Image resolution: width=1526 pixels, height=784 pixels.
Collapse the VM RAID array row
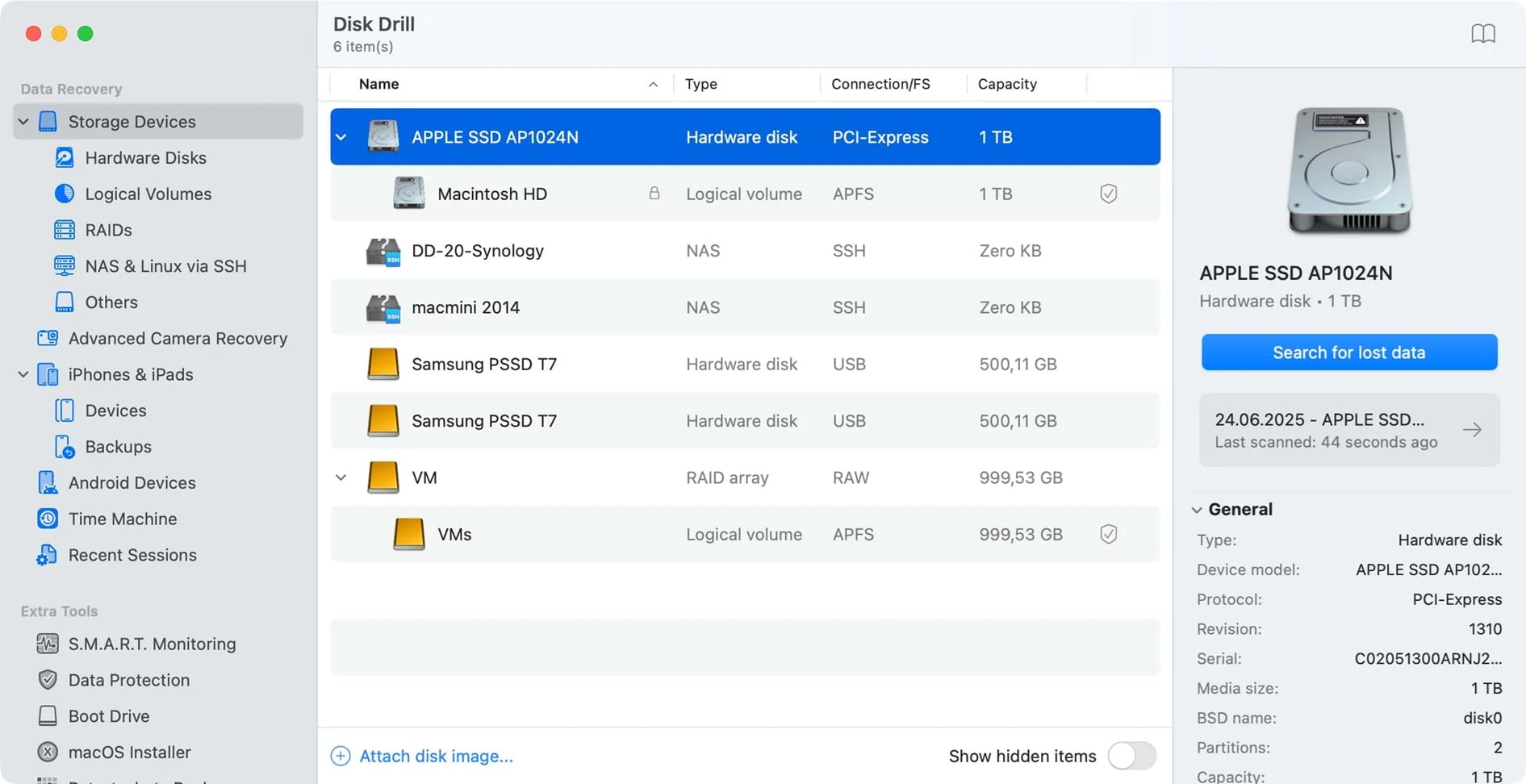pos(341,477)
